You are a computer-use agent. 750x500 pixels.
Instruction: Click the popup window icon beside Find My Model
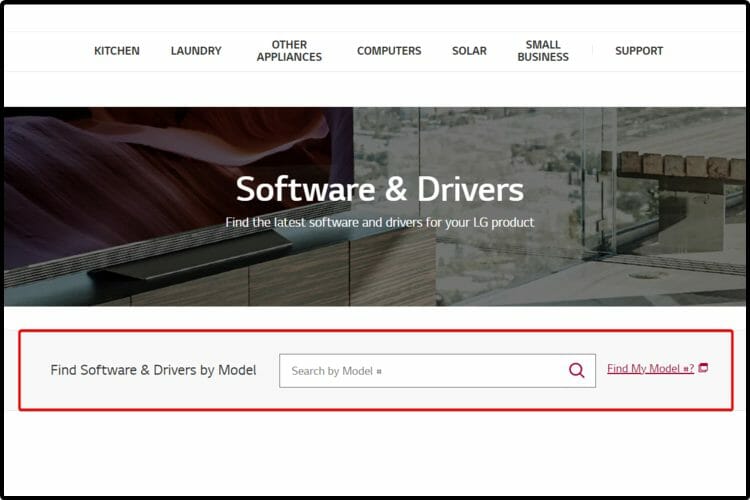click(x=703, y=368)
